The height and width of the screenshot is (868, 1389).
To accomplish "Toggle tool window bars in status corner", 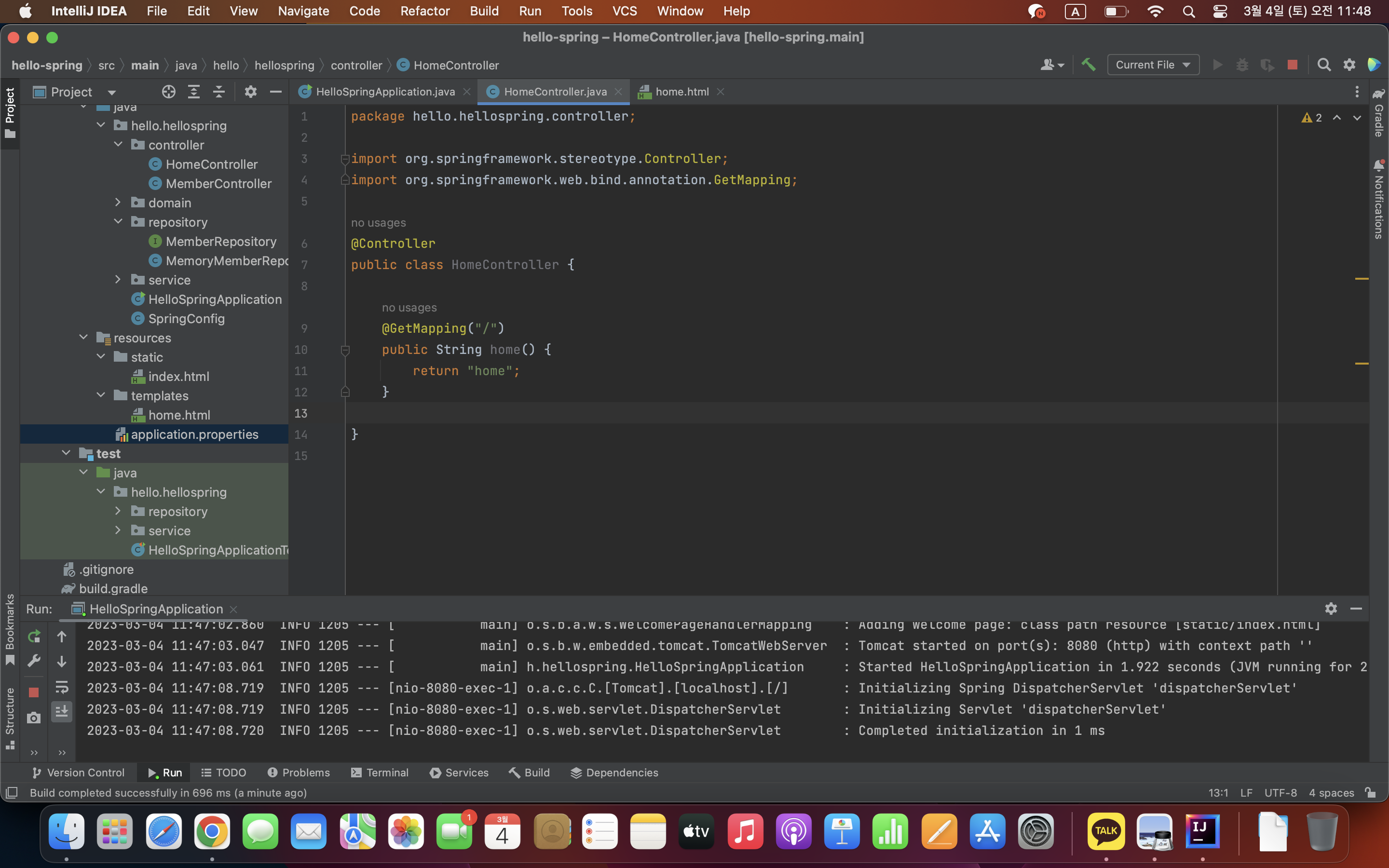I will click(11, 793).
